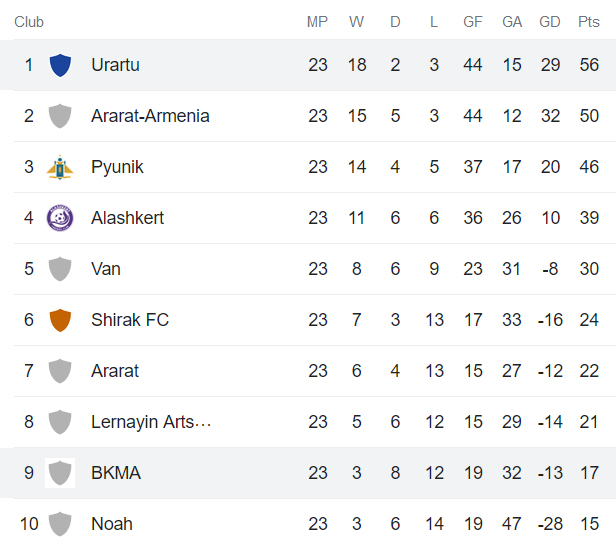Select the BKMA team name
Image resolution: width=616 pixels, height=557 pixels.
pyautogui.click(x=116, y=473)
